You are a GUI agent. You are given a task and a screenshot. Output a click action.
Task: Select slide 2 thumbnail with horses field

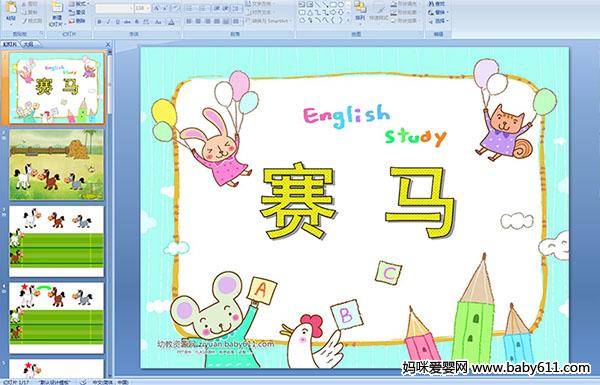[x=57, y=165]
